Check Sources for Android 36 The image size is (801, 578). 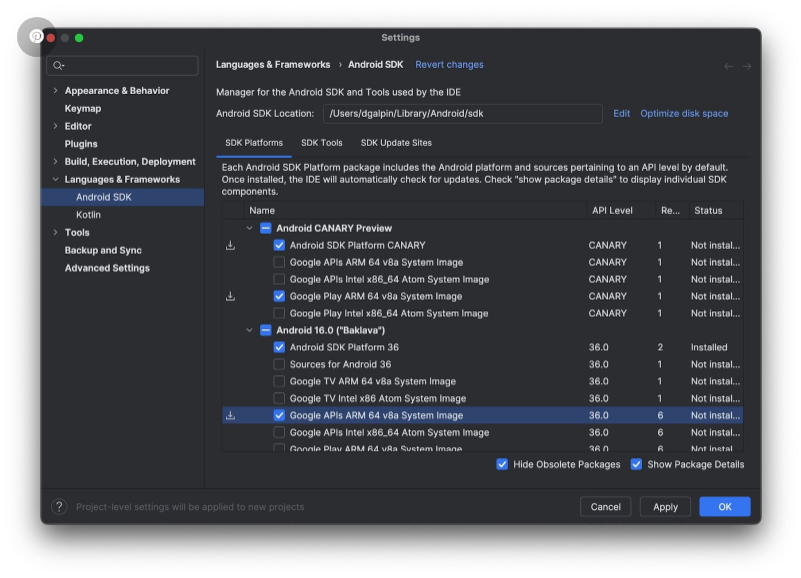279,364
